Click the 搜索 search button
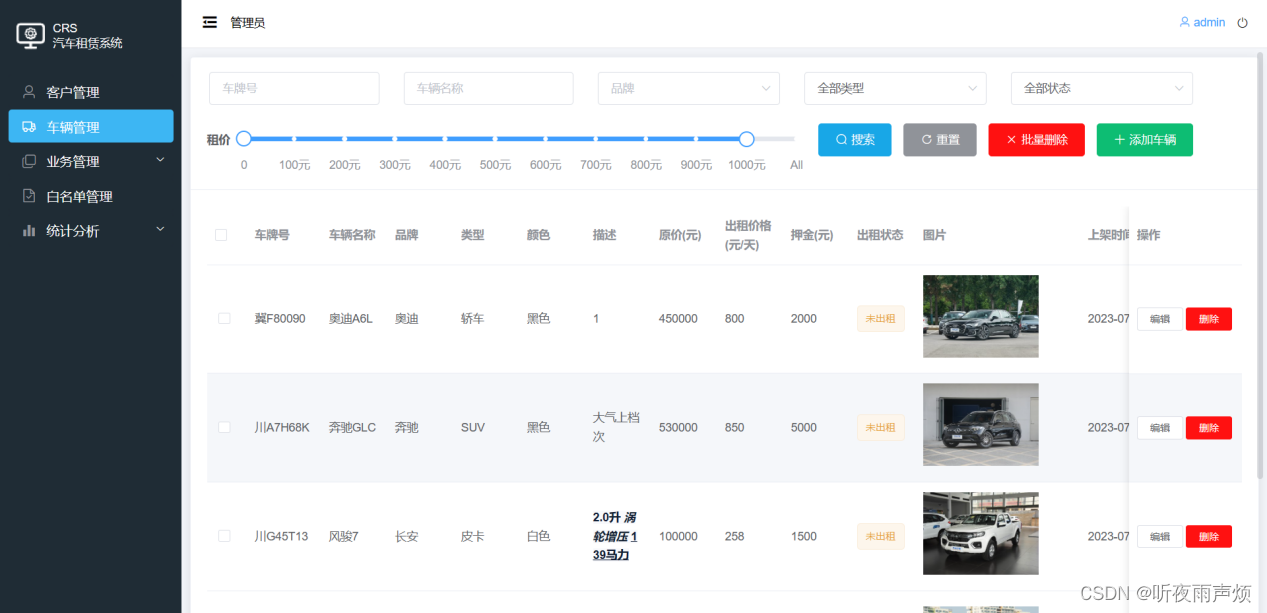1267x613 pixels. (854, 140)
